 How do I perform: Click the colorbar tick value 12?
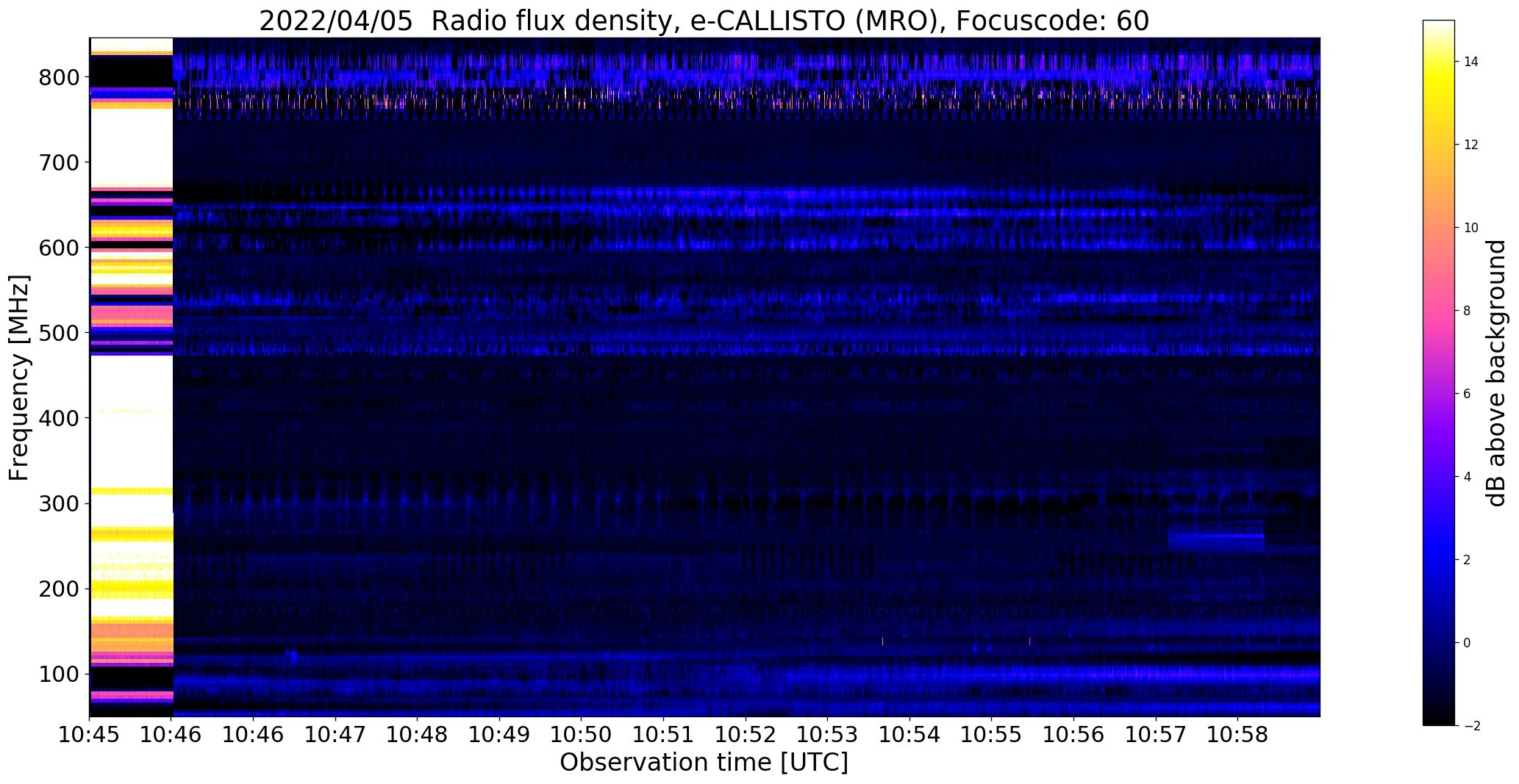[x=1471, y=145]
